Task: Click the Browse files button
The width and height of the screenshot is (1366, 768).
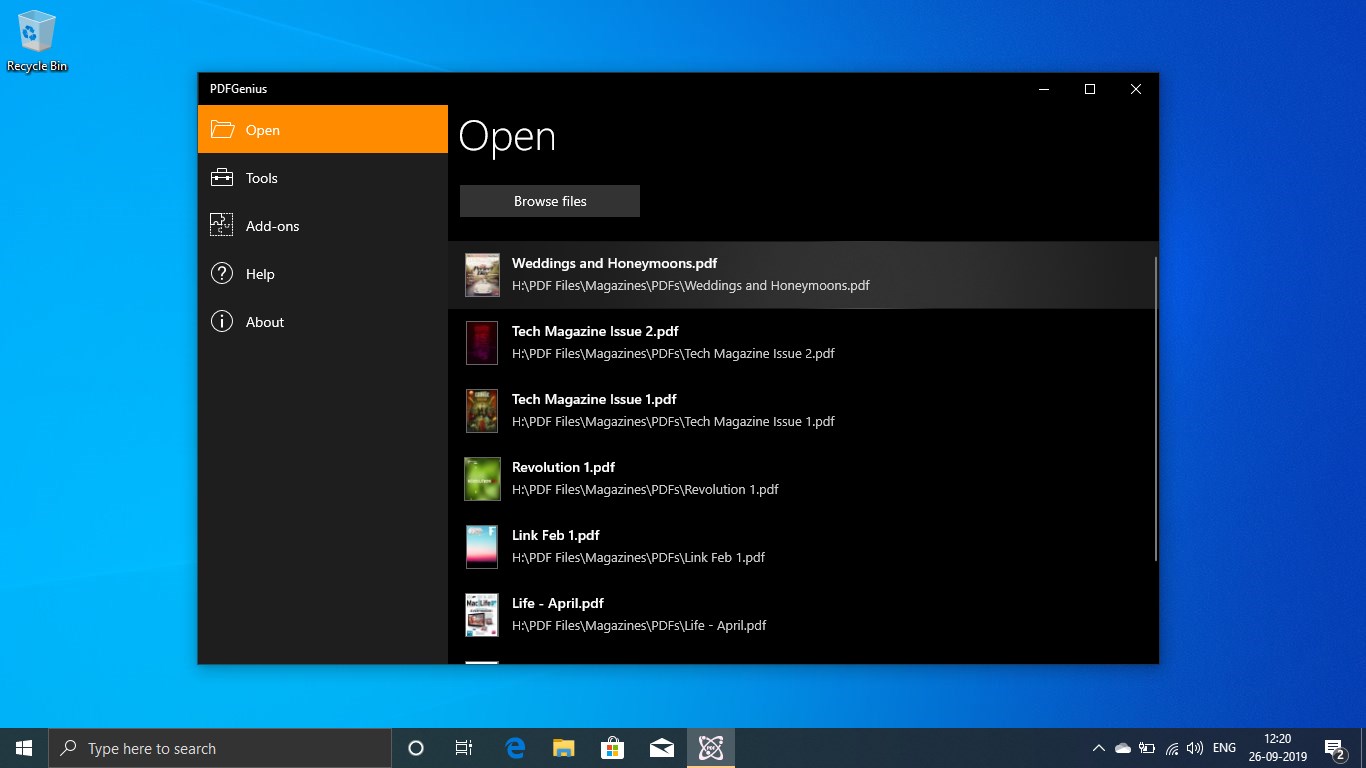Action: click(550, 201)
